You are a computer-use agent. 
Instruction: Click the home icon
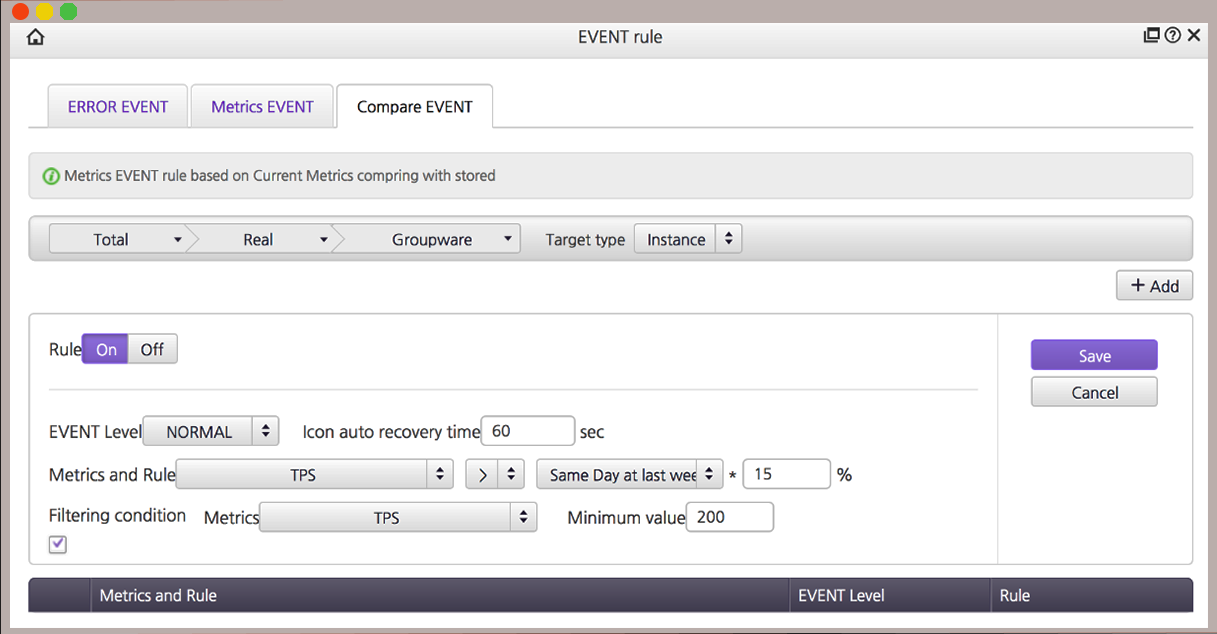(36, 37)
